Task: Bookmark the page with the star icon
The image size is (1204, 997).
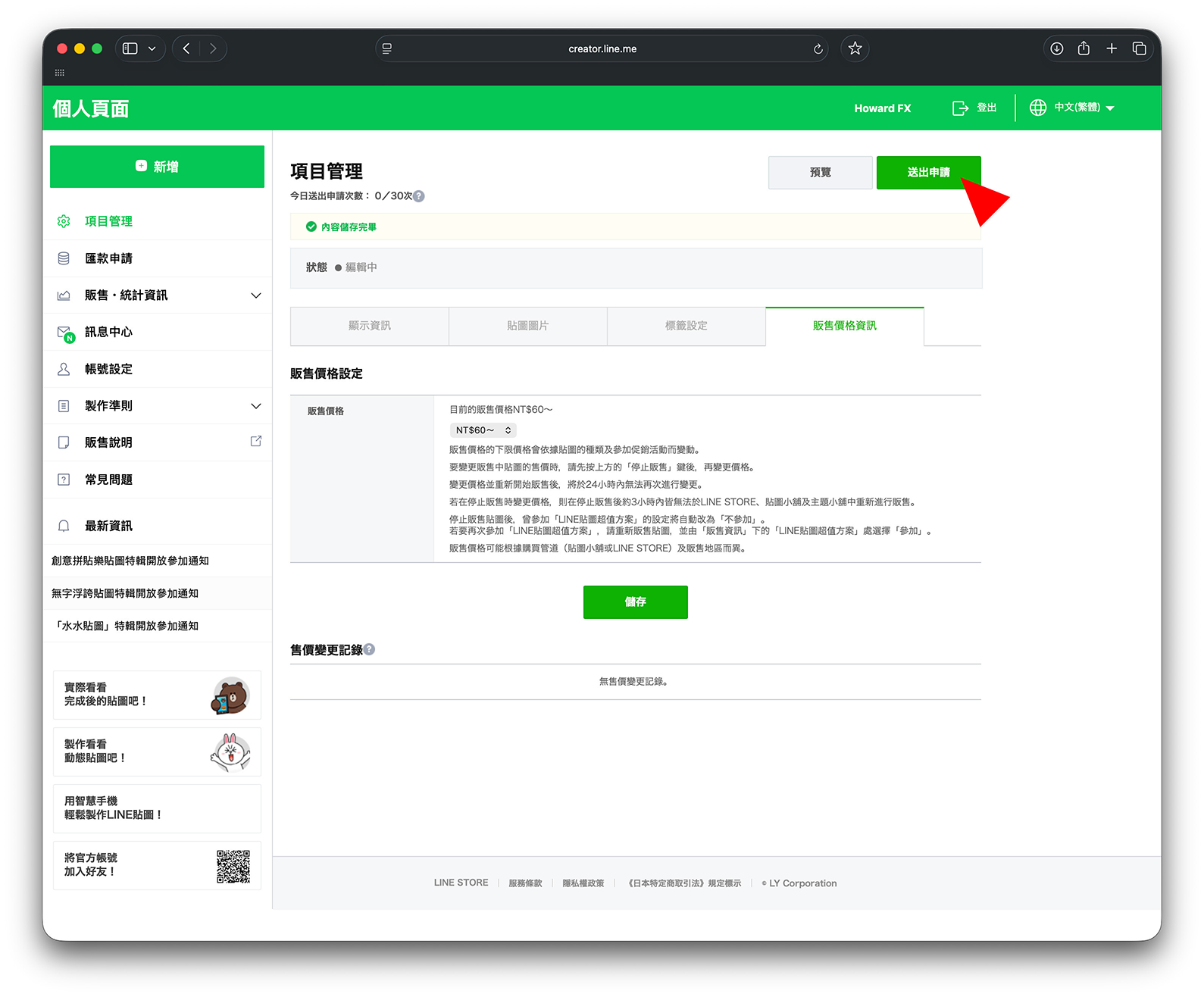Action: point(855,48)
